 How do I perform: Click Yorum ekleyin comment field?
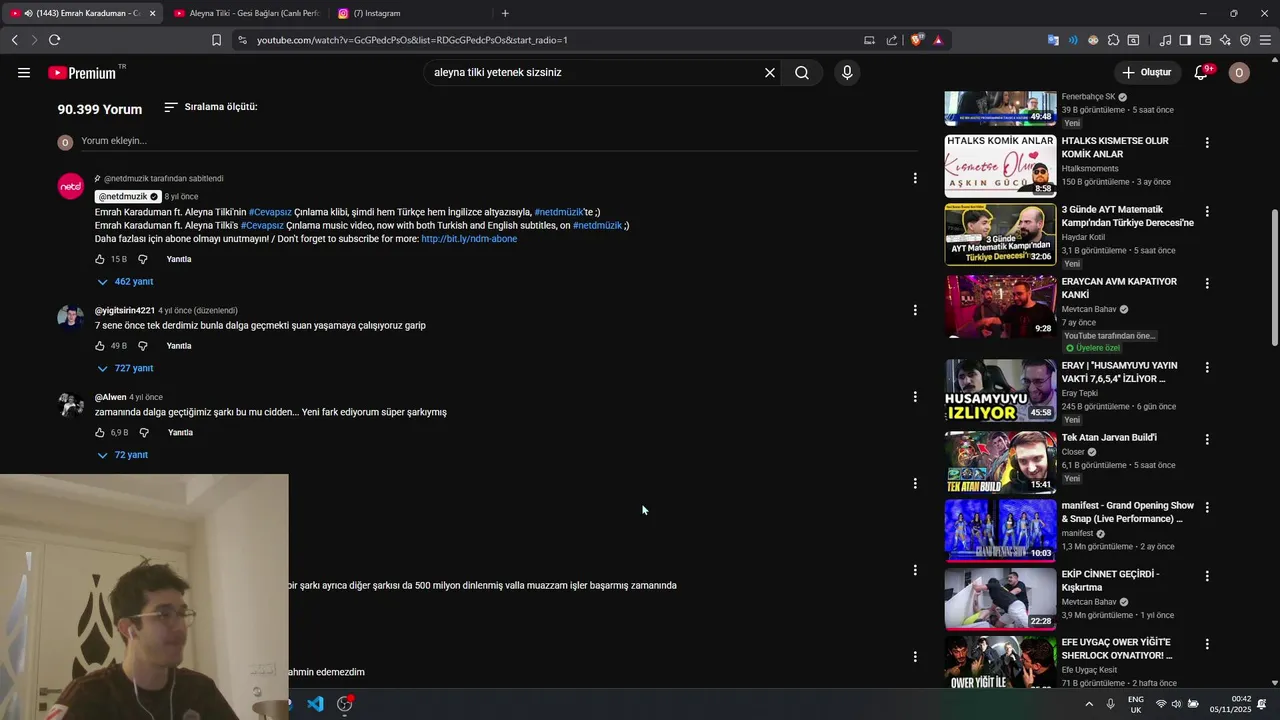pos(499,141)
